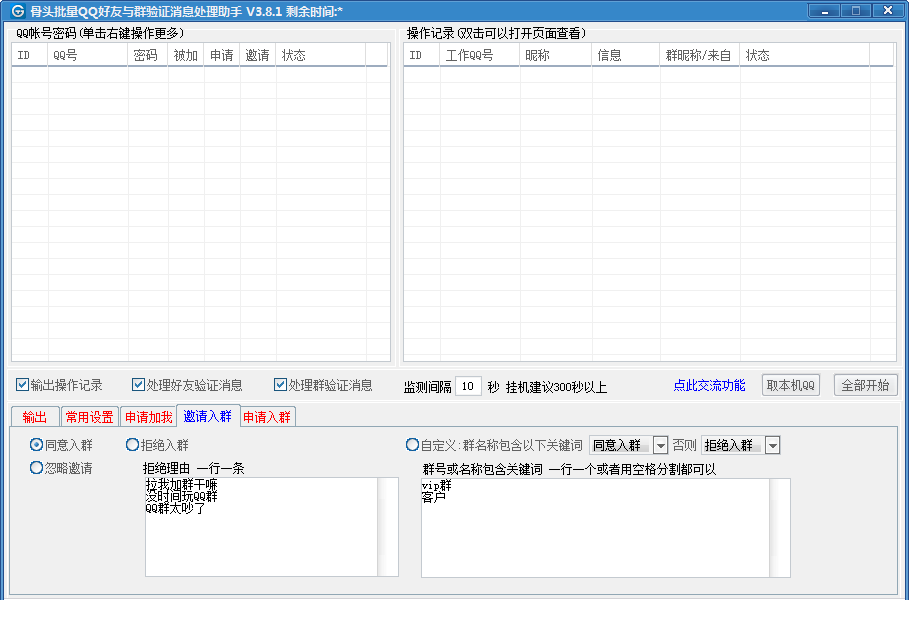Click the 客户 keyword line
Viewport: 909px width, 623px height.
(x=434, y=497)
